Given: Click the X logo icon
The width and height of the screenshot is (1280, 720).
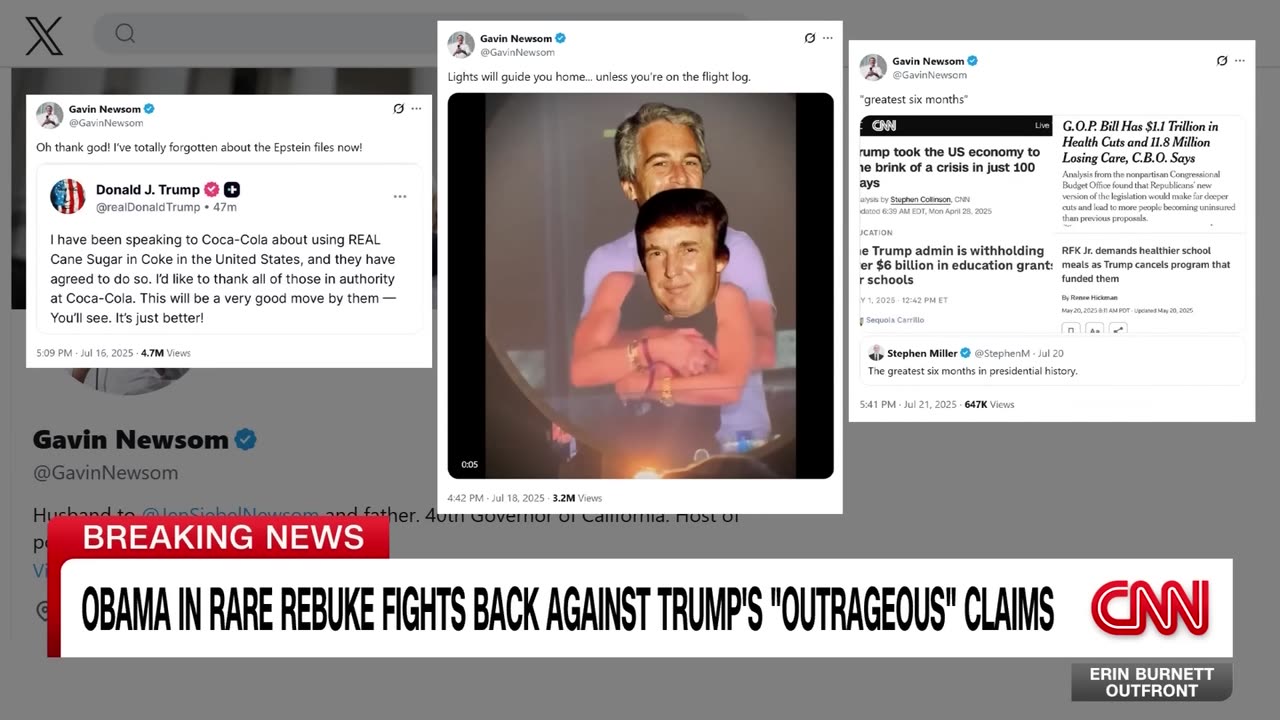Looking at the screenshot, I should [x=43, y=36].
